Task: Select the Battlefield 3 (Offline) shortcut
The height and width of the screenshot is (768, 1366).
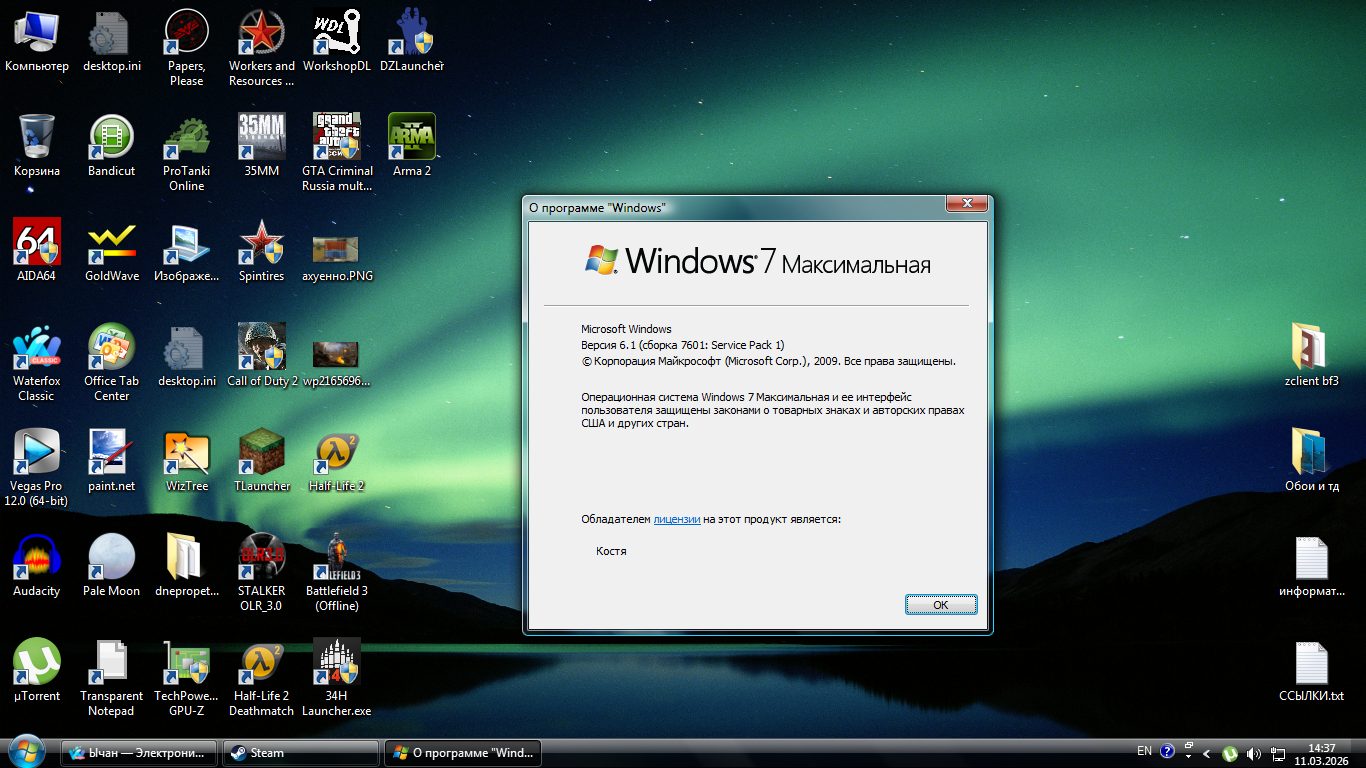Action: click(x=337, y=558)
